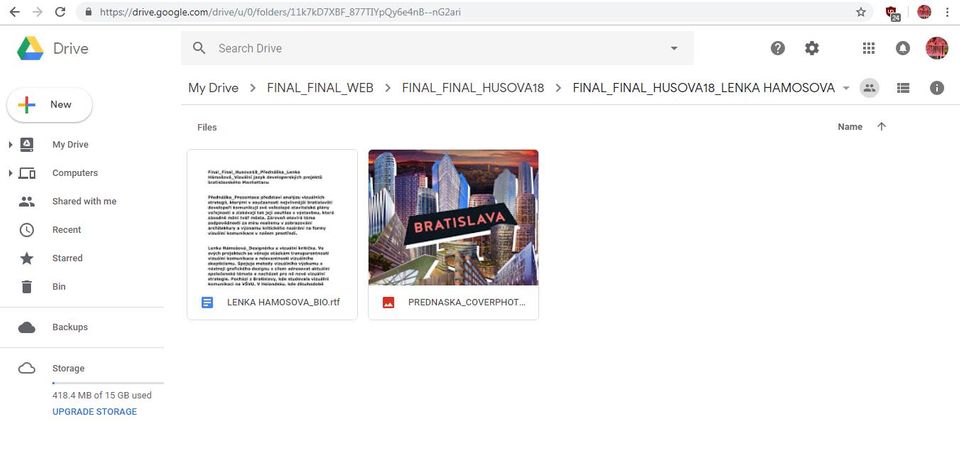Switch to list view layout
This screenshot has height=452, width=960.
click(903, 88)
